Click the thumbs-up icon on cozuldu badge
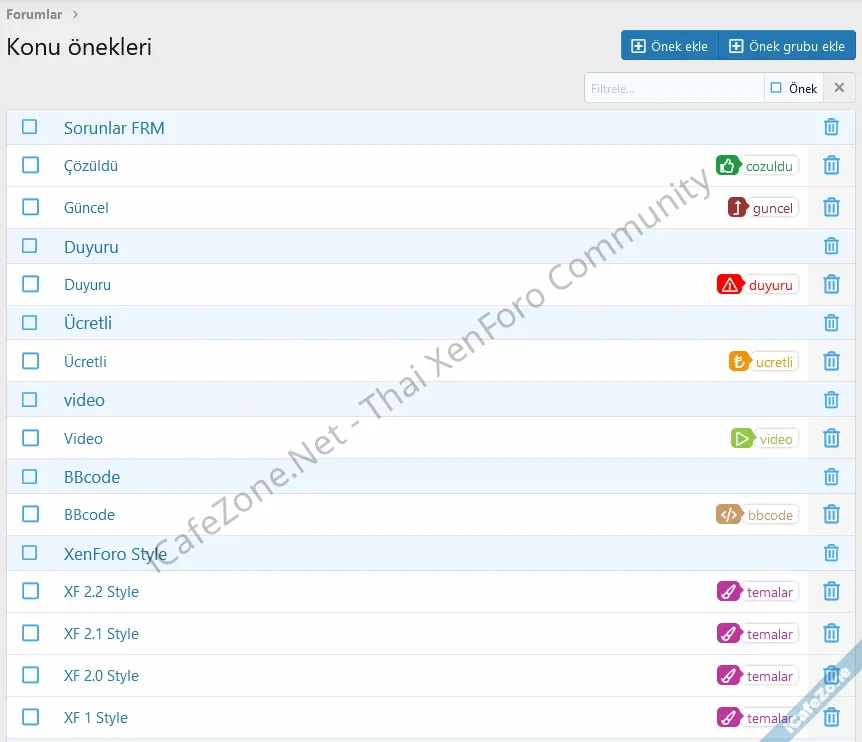This screenshot has width=862, height=742. tap(728, 165)
